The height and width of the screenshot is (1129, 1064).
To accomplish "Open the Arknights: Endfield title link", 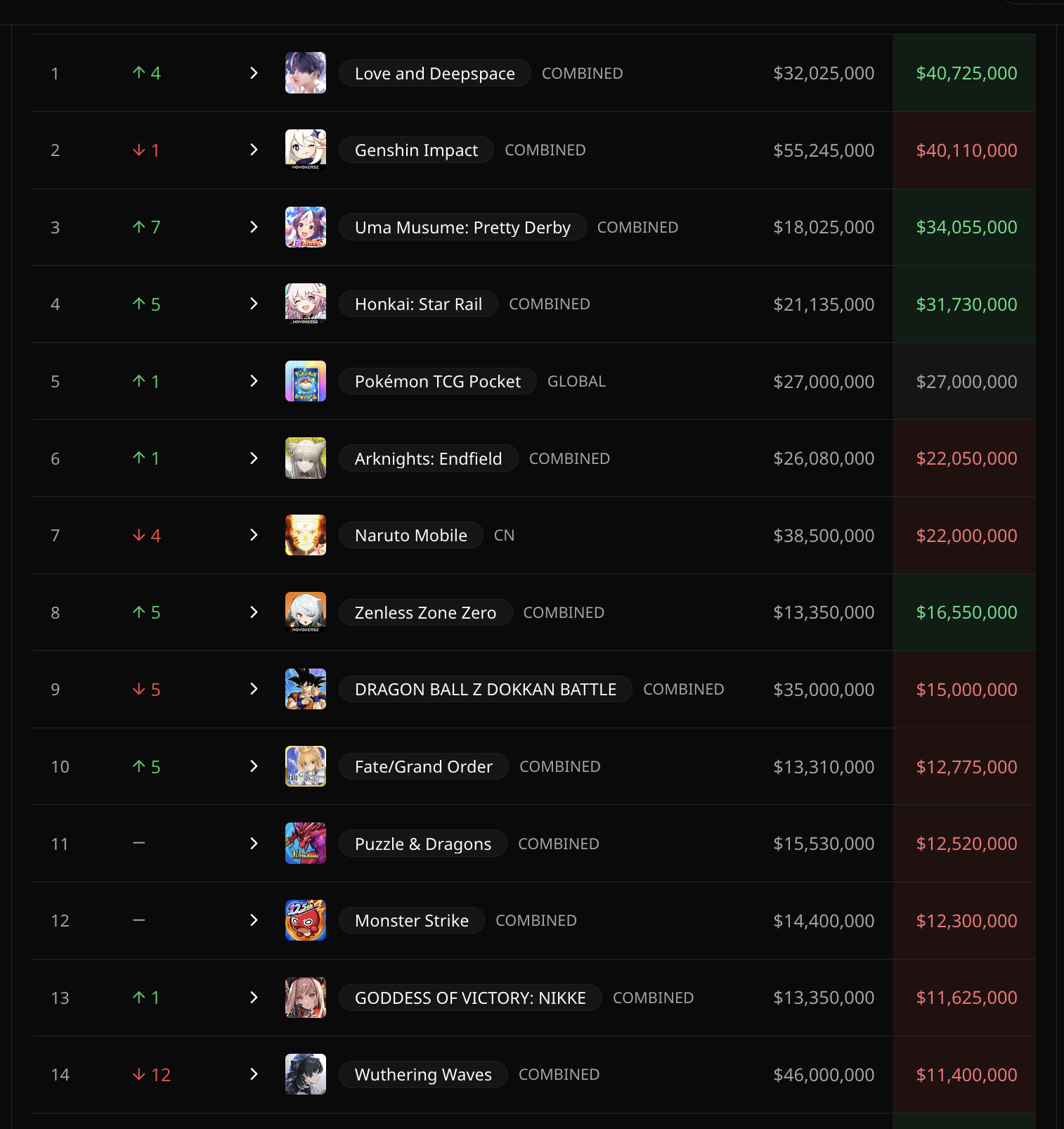I will (x=428, y=458).
